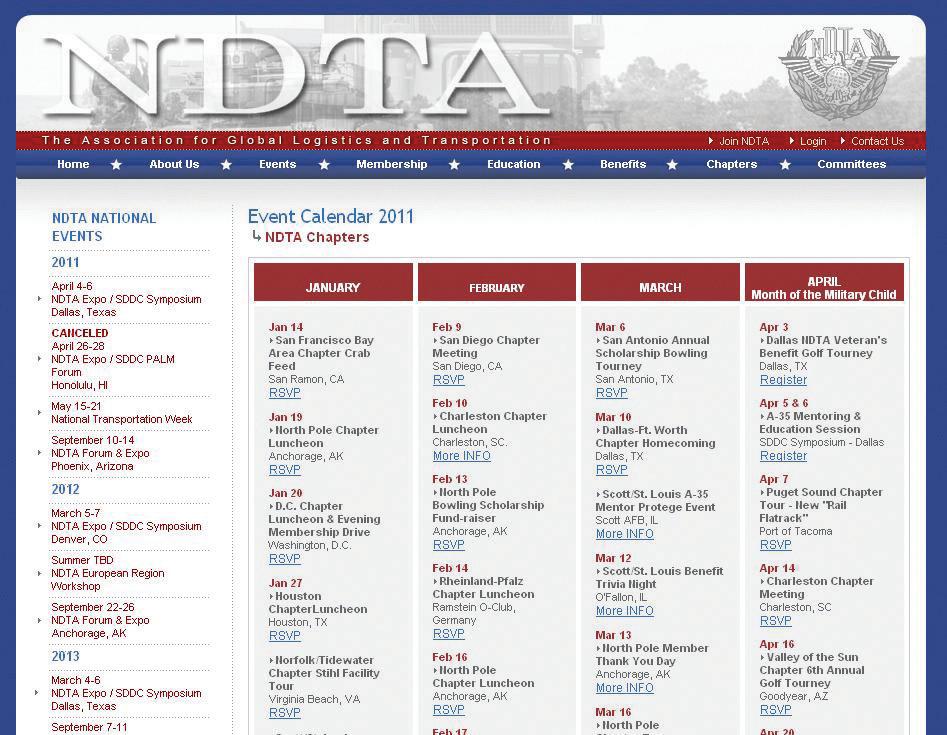Viewport: 947px width, 735px height.
Task: Open Dallas-Ft. Worth Chapter Homecoming event
Action: [x=655, y=437]
